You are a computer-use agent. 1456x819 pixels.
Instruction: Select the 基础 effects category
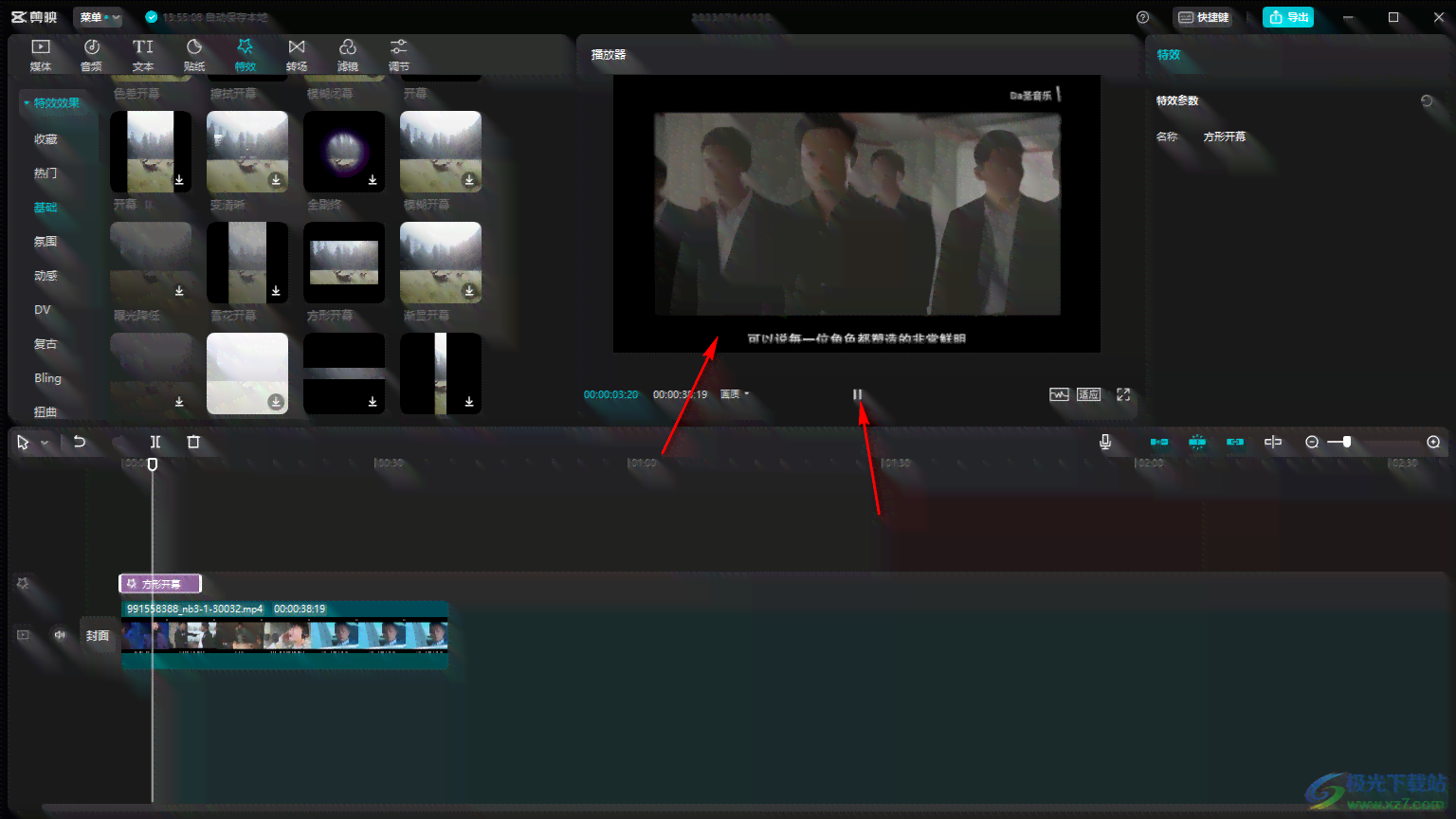pos(45,208)
